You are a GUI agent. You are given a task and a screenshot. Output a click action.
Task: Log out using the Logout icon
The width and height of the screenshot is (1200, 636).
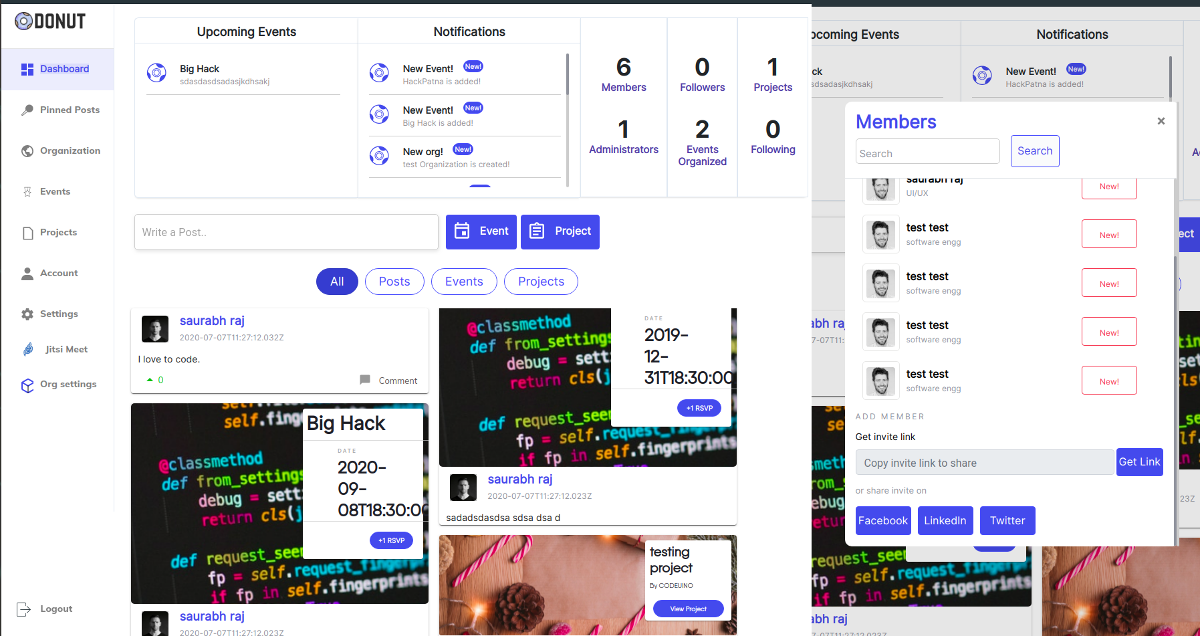(x=24, y=608)
